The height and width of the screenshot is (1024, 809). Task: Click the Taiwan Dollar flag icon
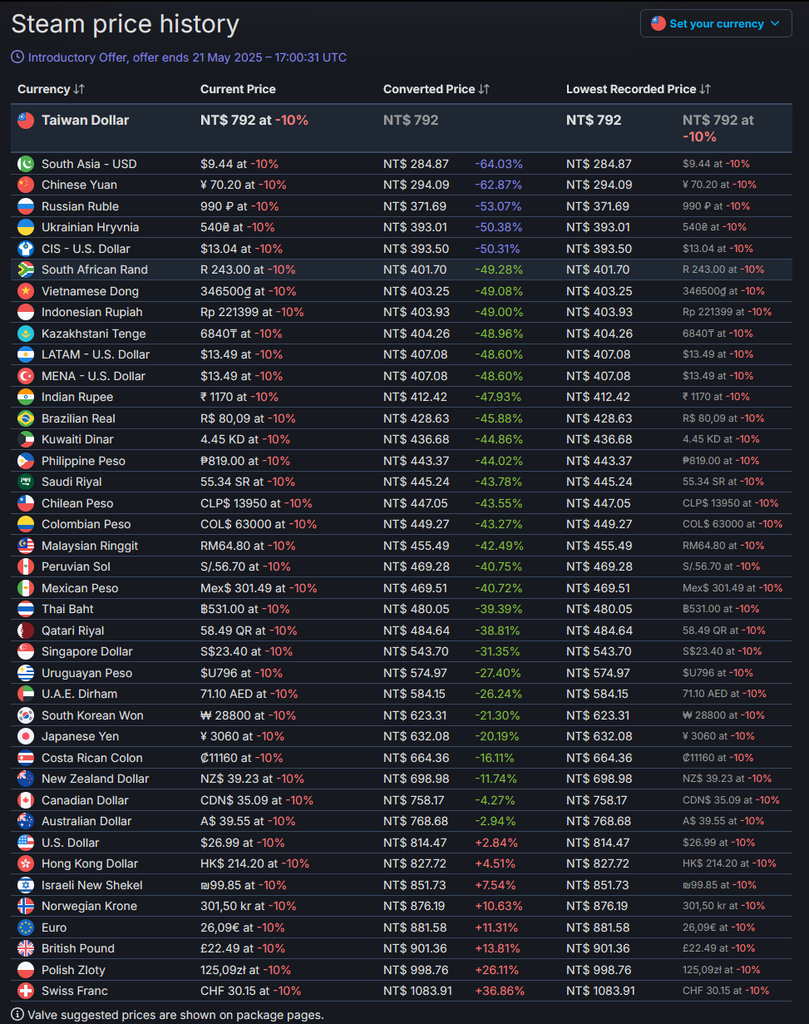pos(25,120)
